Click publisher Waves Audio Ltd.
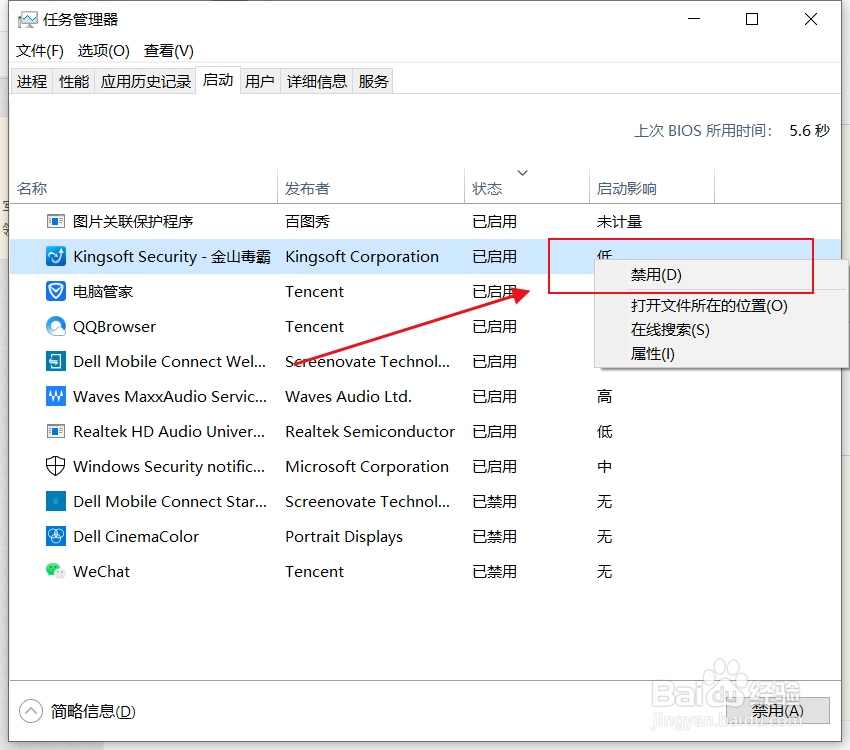Viewport: 850px width, 750px height. 349,397
